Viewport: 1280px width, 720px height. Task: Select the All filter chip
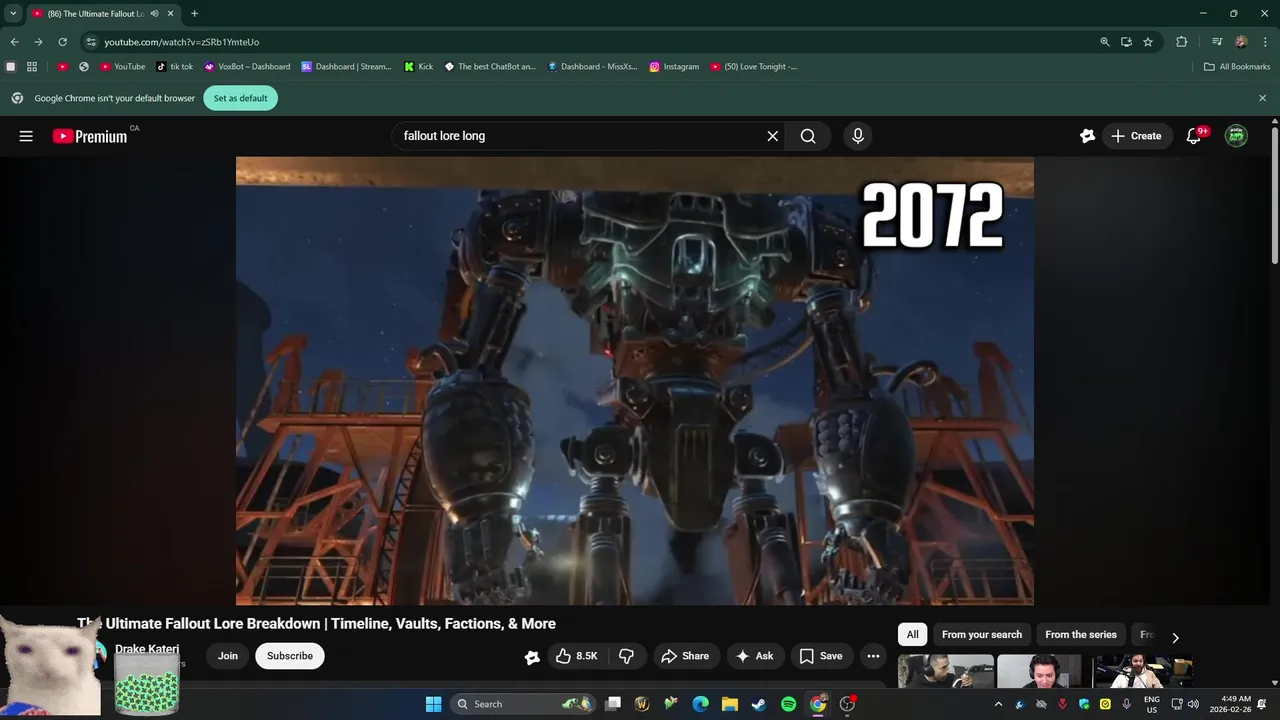click(x=912, y=635)
